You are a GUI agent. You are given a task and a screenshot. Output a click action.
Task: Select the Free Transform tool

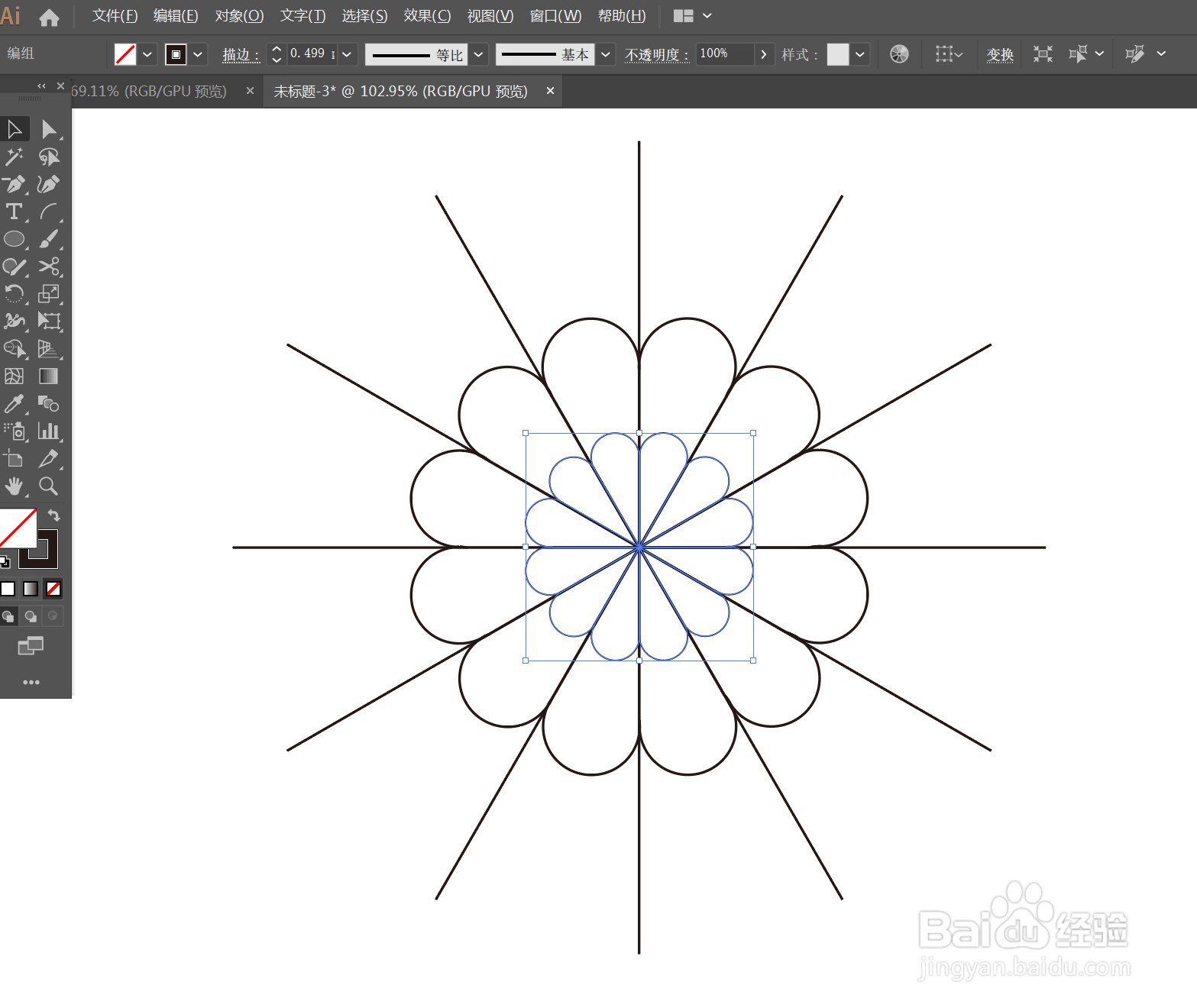[x=49, y=321]
